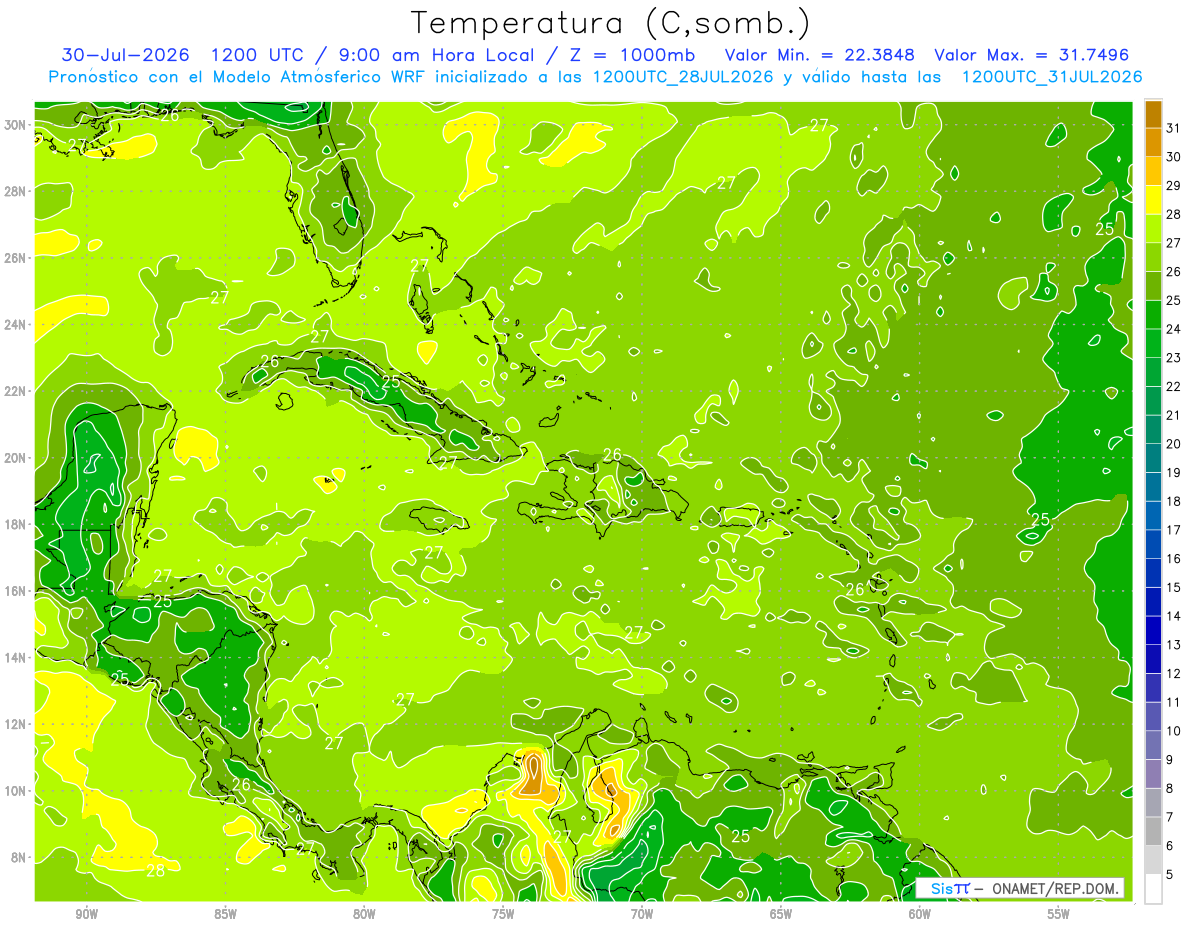This screenshot has width=1200, height=927.
Task: Pick the orange swatch between 30 and 31
Action: [x=1153, y=142]
